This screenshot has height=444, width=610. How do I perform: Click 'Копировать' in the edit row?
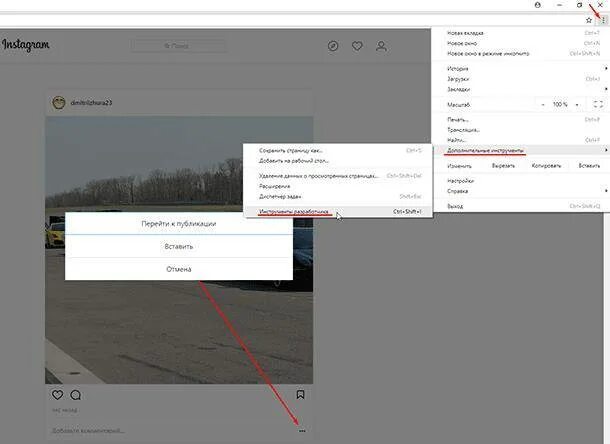546,166
